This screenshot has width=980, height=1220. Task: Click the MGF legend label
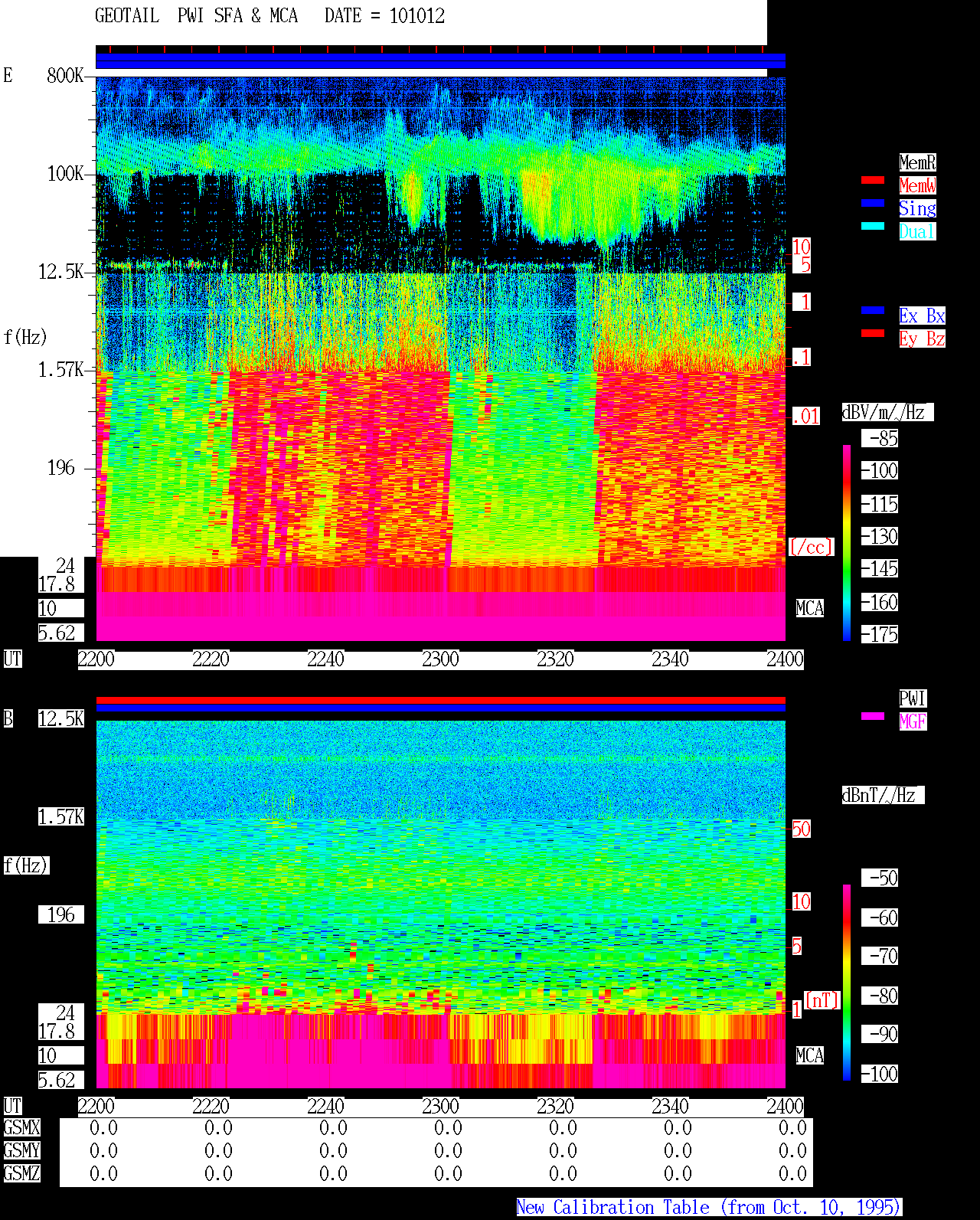coord(913,721)
